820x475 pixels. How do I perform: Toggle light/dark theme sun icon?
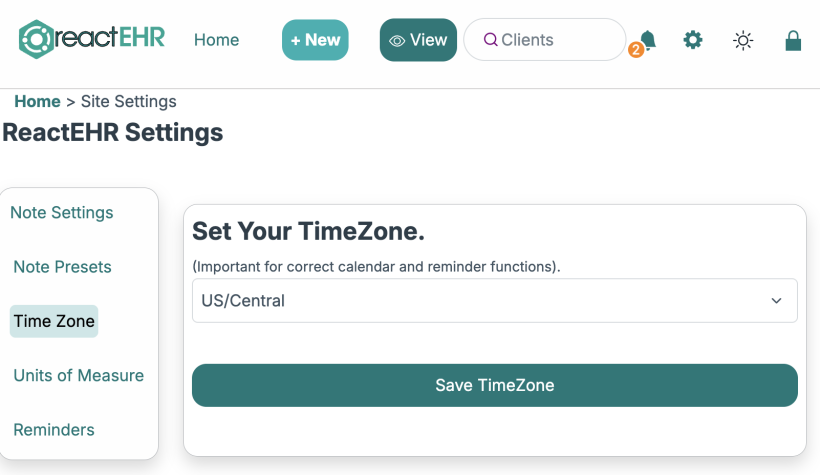click(x=743, y=40)
